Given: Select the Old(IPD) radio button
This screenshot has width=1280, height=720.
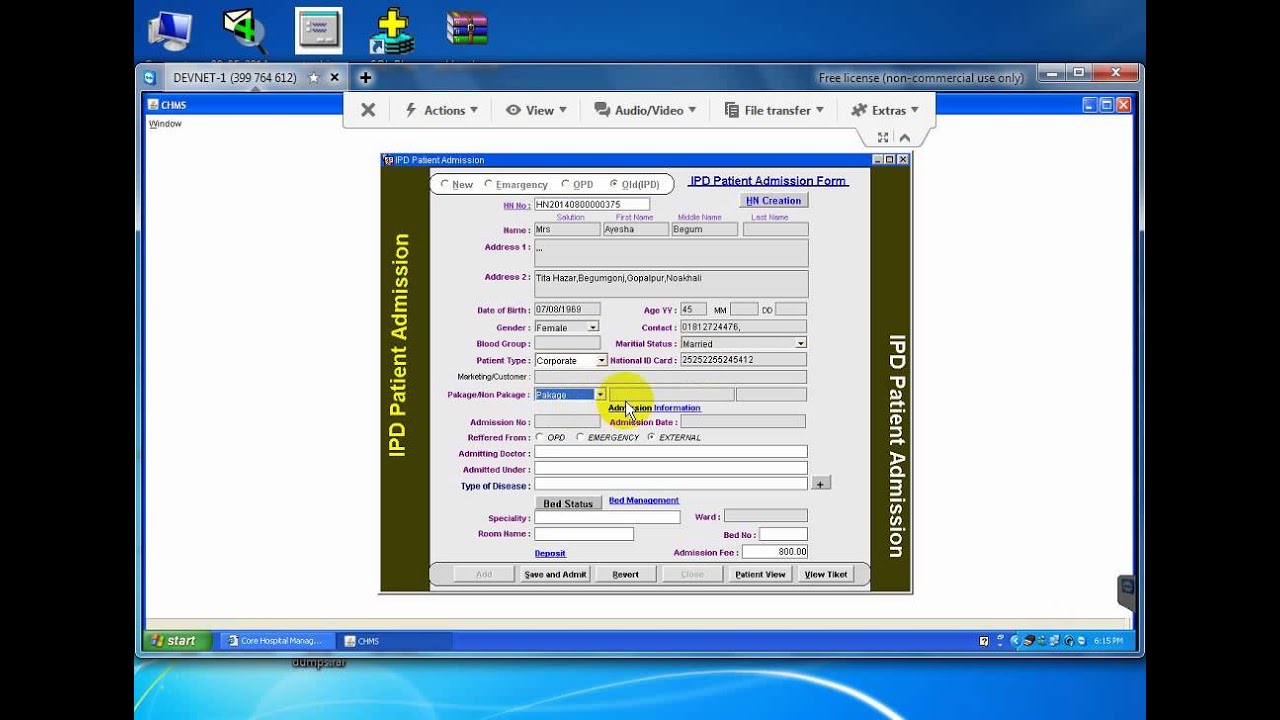Looking at the screenshot, I should tap(614, 184).
